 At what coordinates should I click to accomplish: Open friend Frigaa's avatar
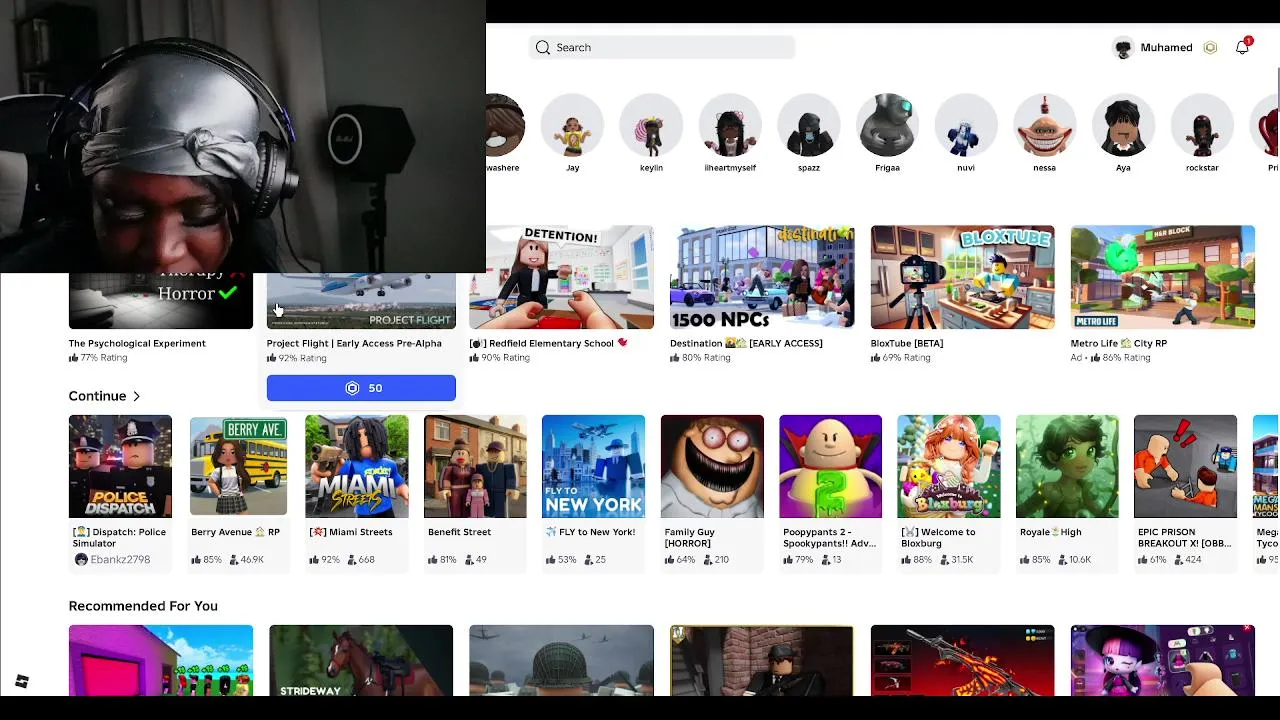point(887,126)
